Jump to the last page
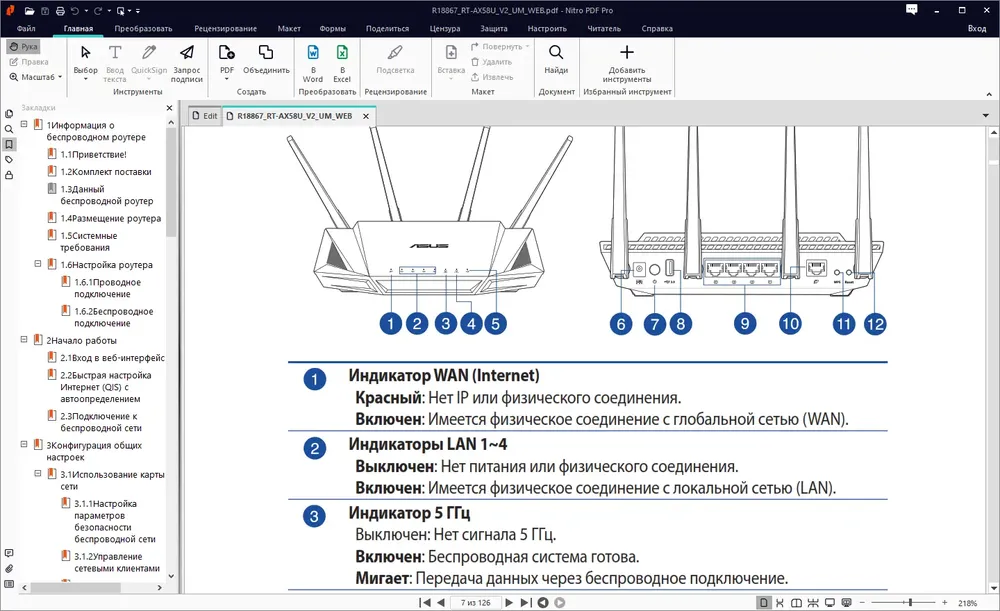 pyautogui.click(x=526, y=603)
